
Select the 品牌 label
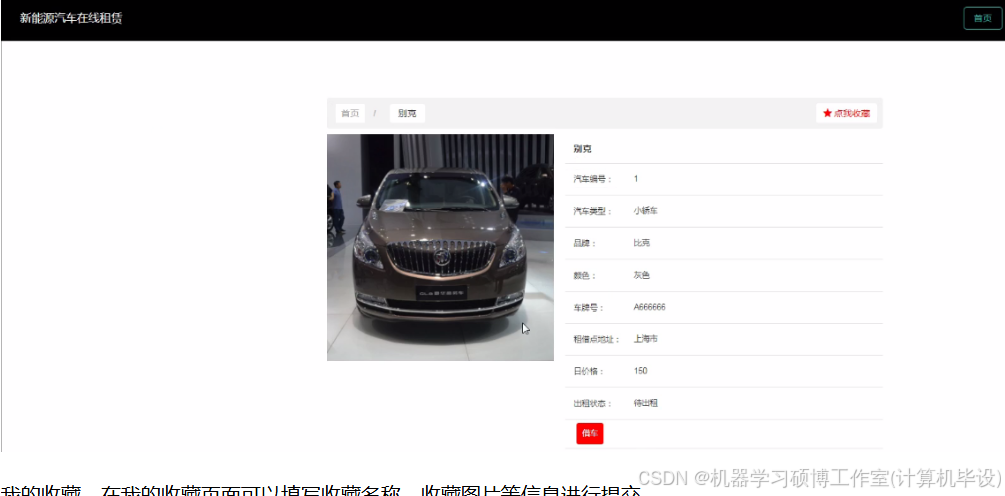tap(585, 243)
